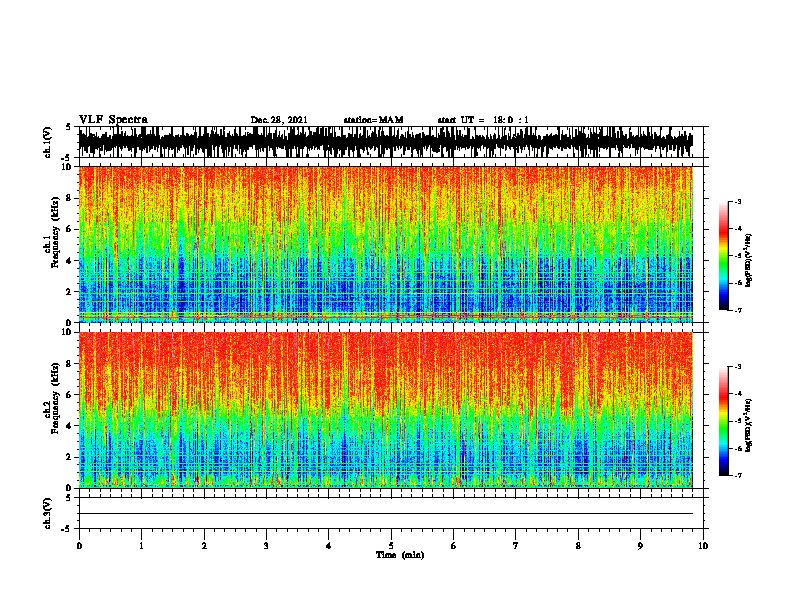Click the "ch.1(V)" waveform axis label
Image resolution: width=792 pixels, height=612 pixels.
point(48,142)
